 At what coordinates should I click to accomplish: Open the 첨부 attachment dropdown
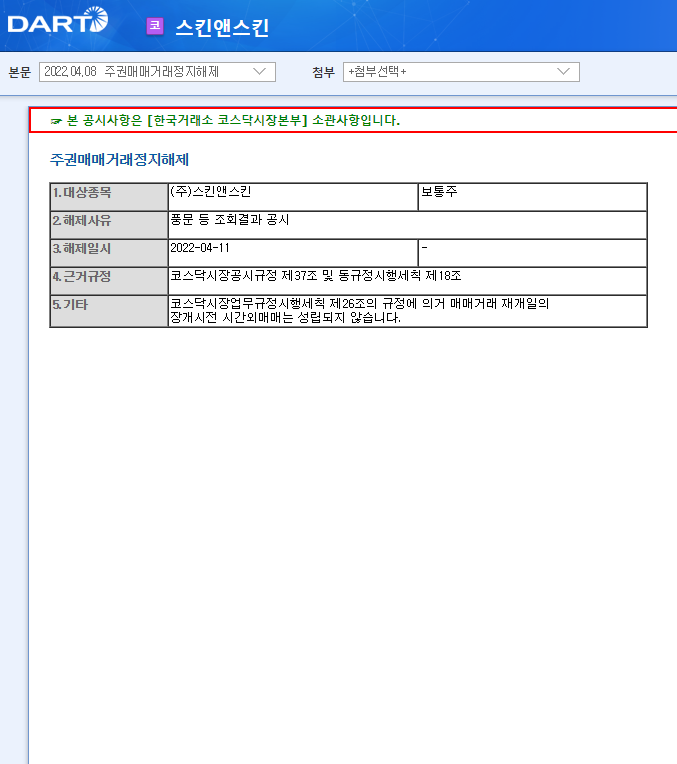click(461, 72)
